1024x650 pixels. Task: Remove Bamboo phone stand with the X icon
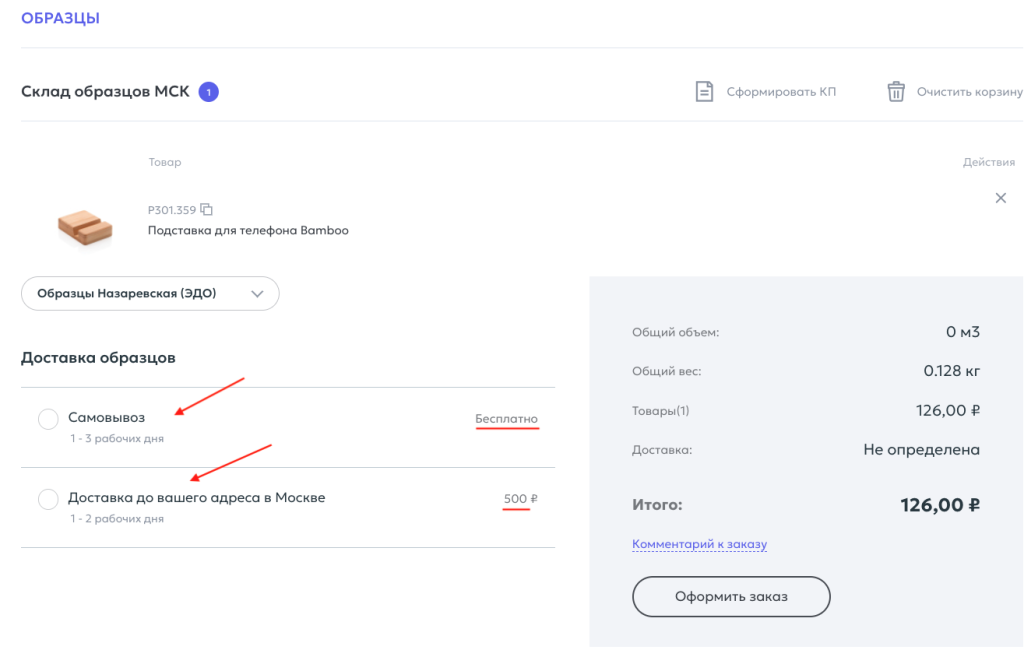pos(1001,198)
